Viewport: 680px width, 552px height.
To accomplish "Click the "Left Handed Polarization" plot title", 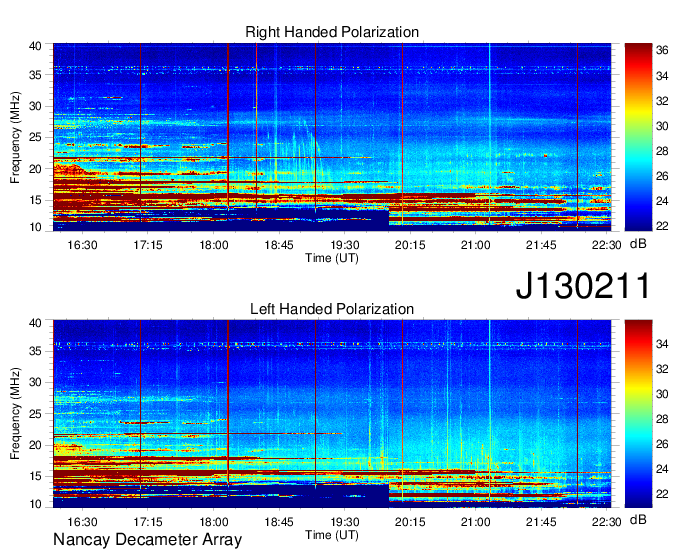I will [332, 309].
